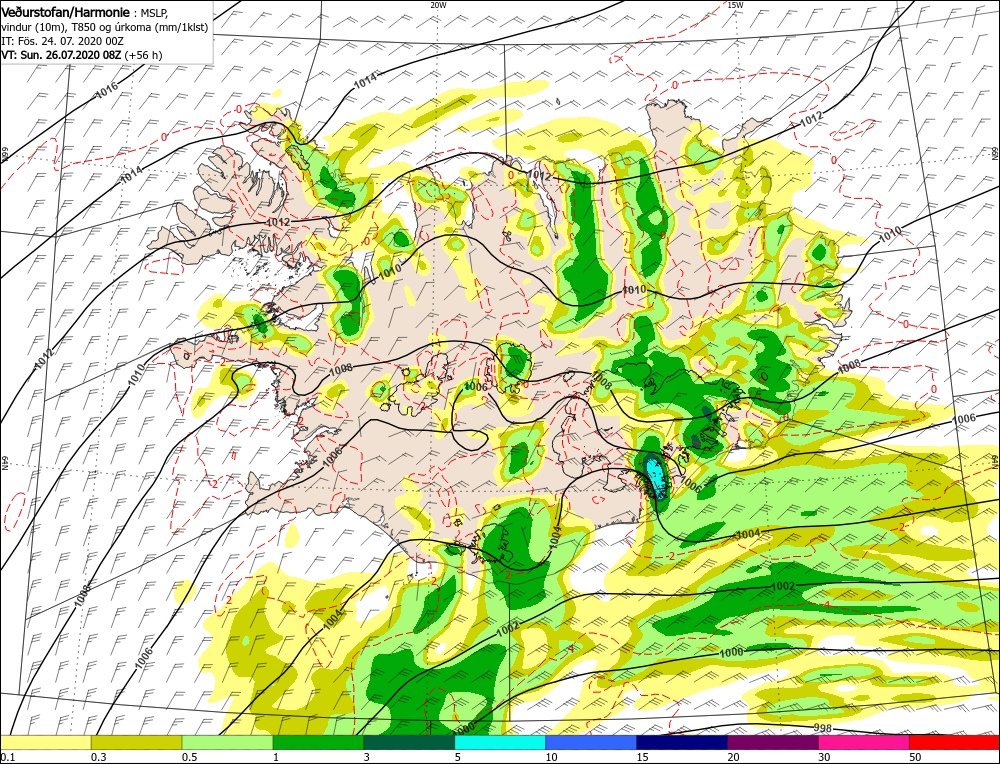Select the green 1–3 mm legend band
Image resolution: width=1000 pixels, height=764 pixels.
pyautogui.click(x=318, y=742)
